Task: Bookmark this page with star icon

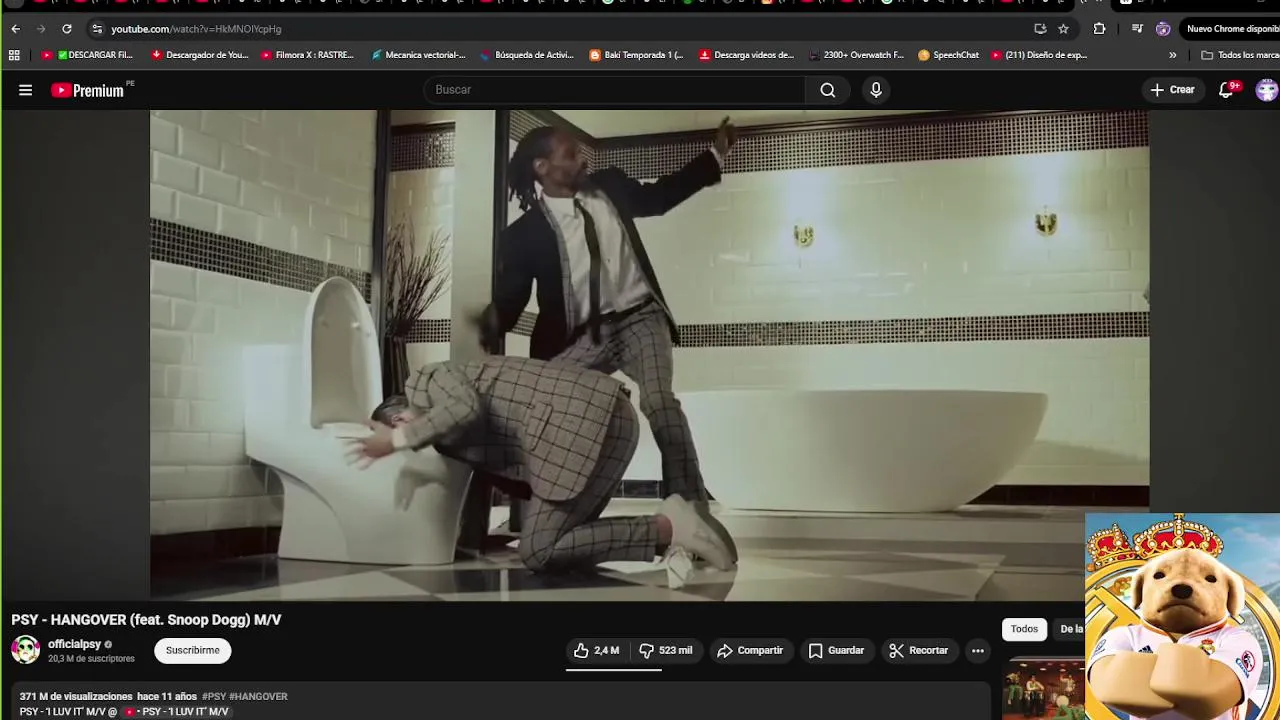Action: [x=1063, y=29]
